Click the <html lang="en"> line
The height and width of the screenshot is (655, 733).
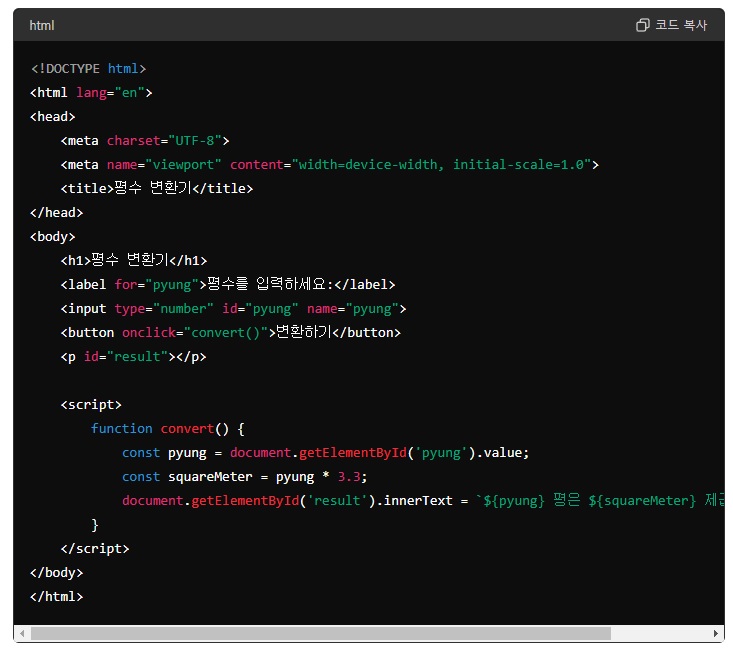click(91, 93)
